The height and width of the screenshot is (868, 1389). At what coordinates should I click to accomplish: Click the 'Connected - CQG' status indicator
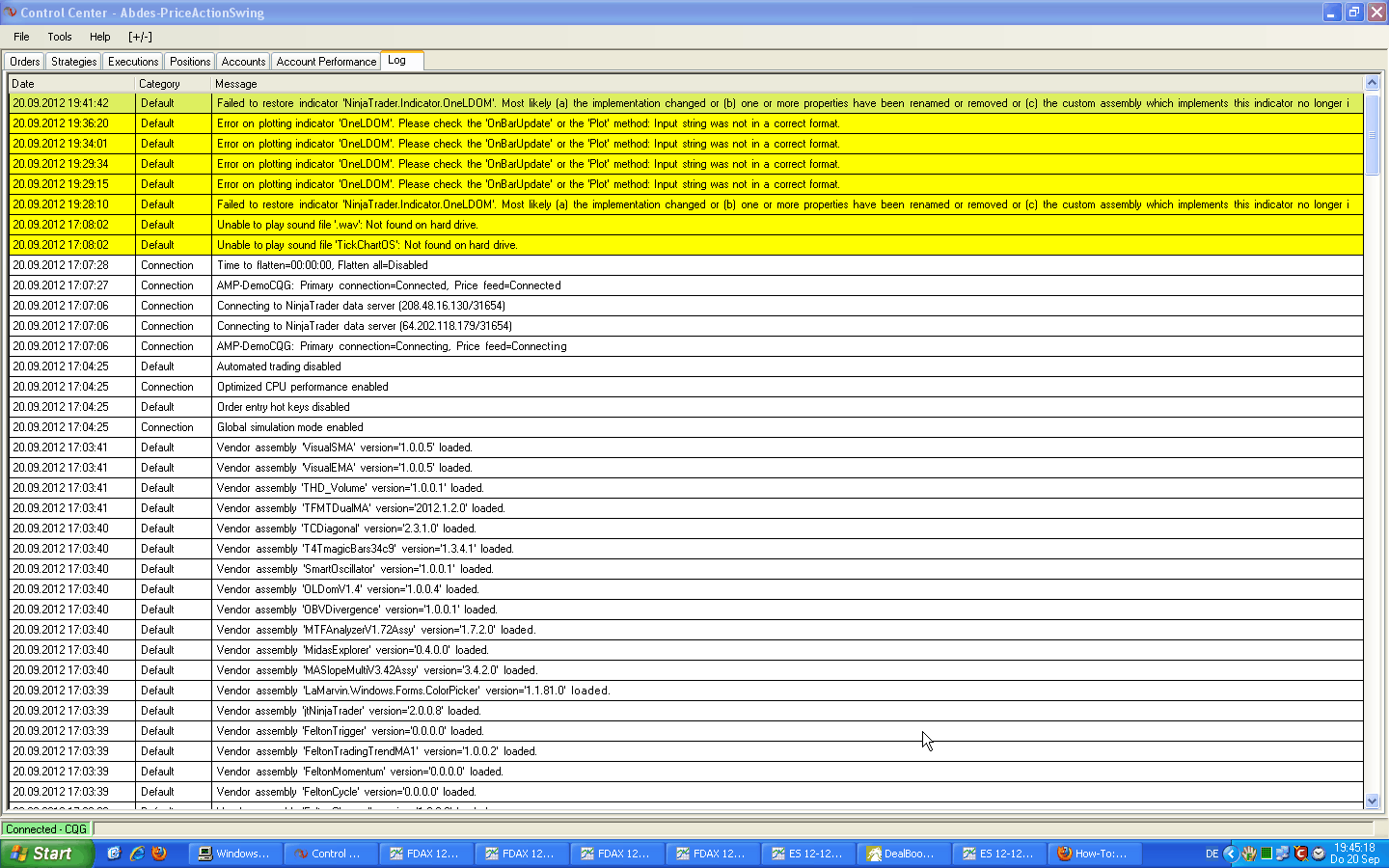pos(46,829)
